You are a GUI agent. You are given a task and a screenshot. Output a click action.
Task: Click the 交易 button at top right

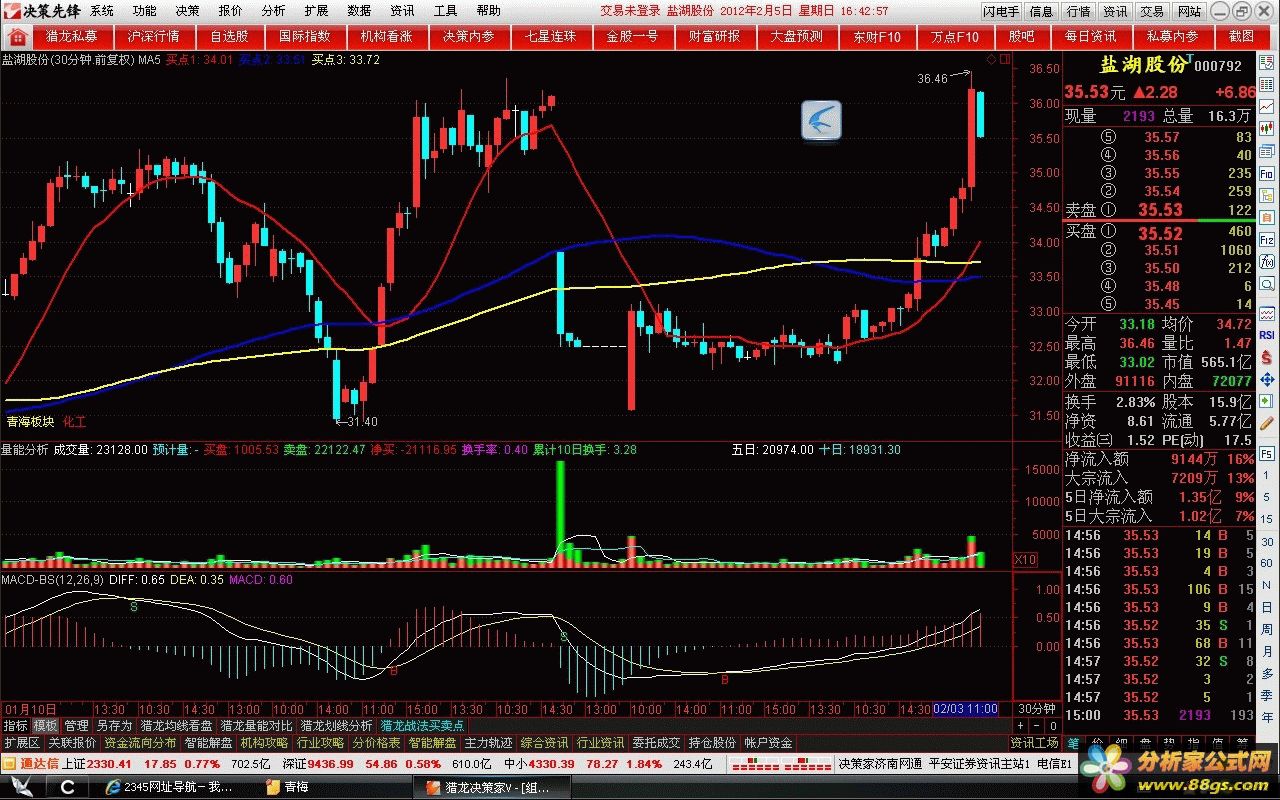(x=1152, y=11)
